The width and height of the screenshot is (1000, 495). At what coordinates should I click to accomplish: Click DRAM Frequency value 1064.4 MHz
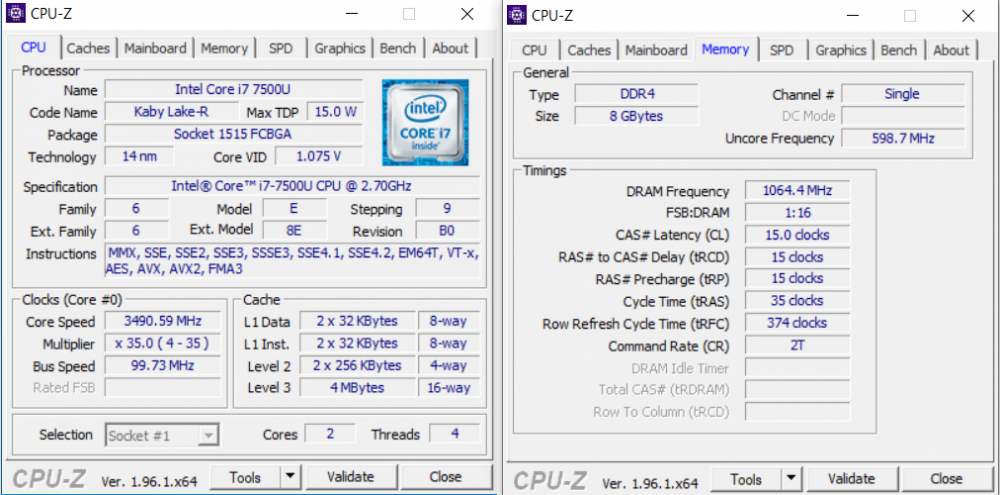797,191
